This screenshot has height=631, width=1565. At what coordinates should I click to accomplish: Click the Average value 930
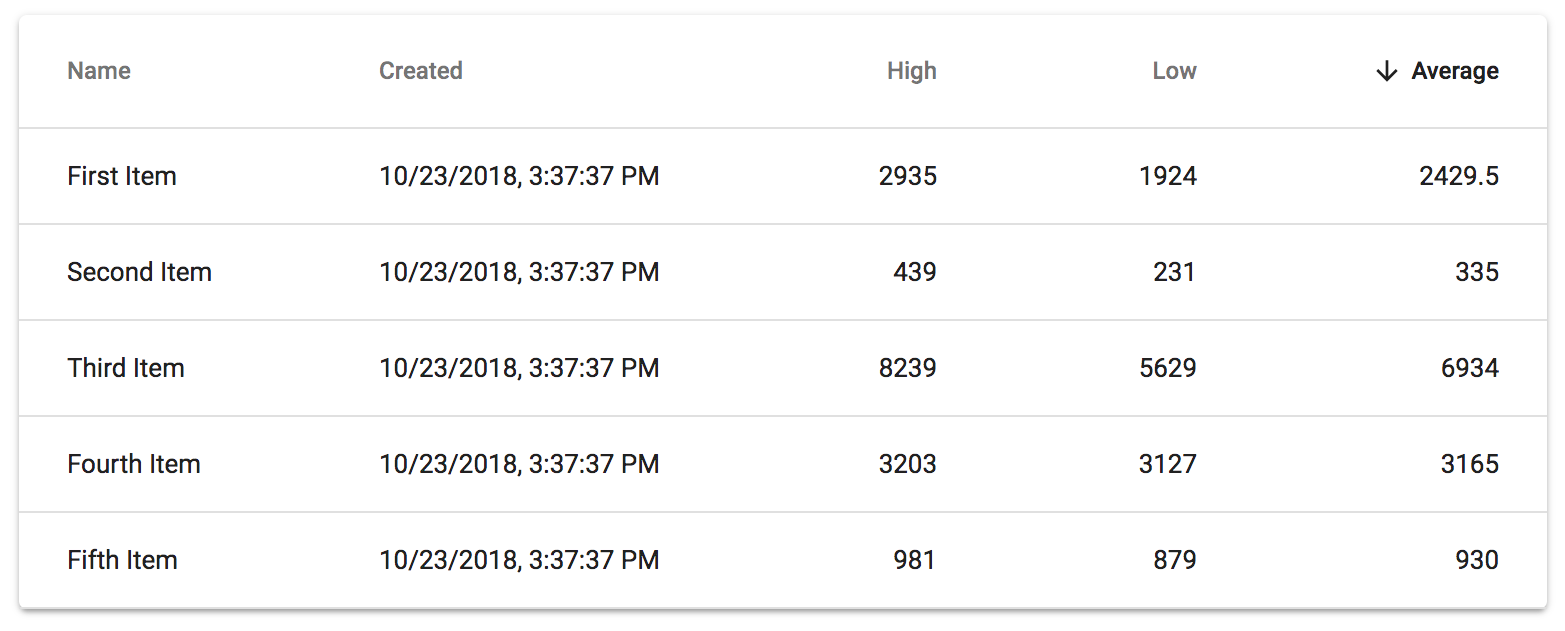coord(1477,560)
